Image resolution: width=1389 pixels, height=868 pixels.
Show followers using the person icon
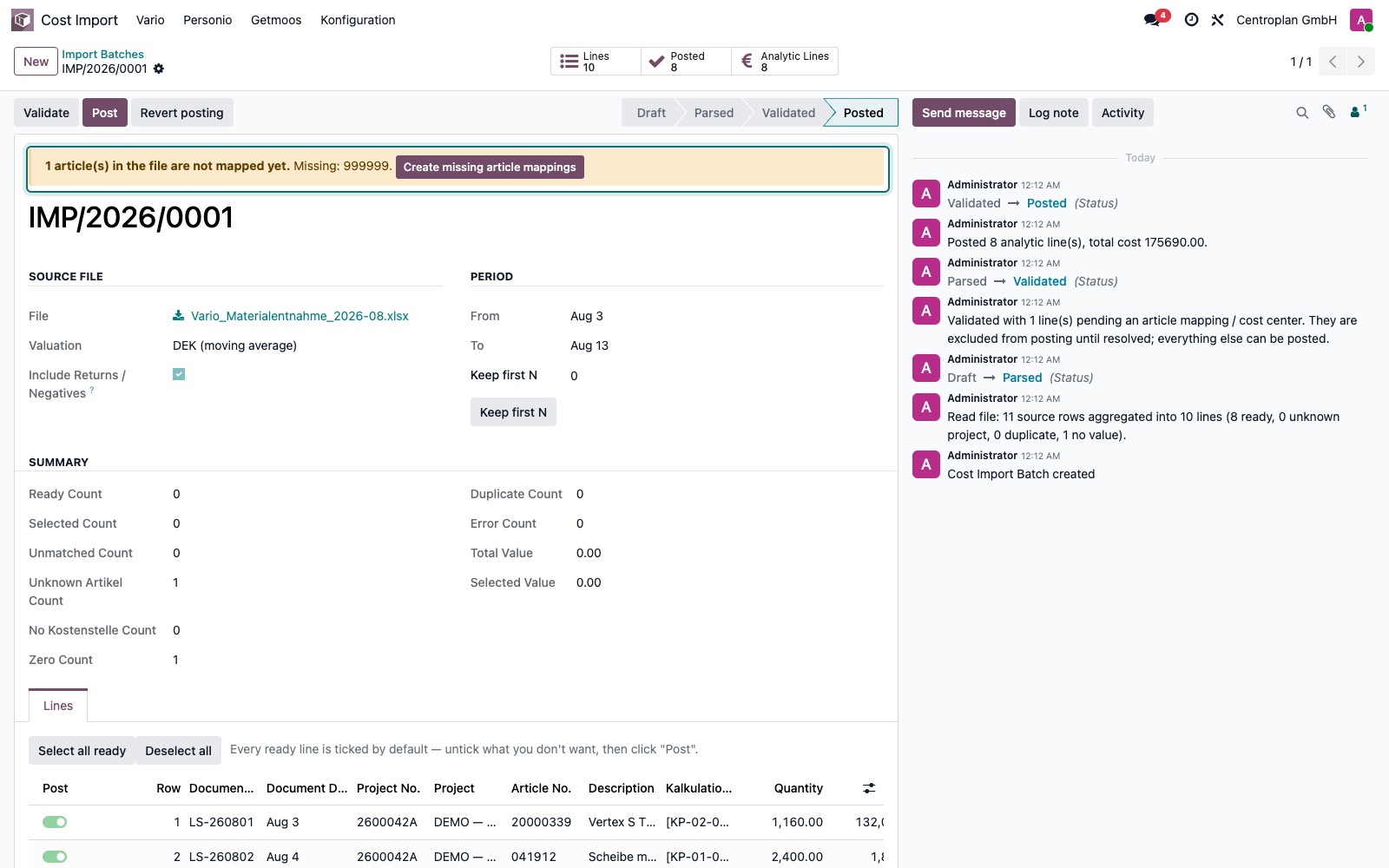(x=1359, y=112)
